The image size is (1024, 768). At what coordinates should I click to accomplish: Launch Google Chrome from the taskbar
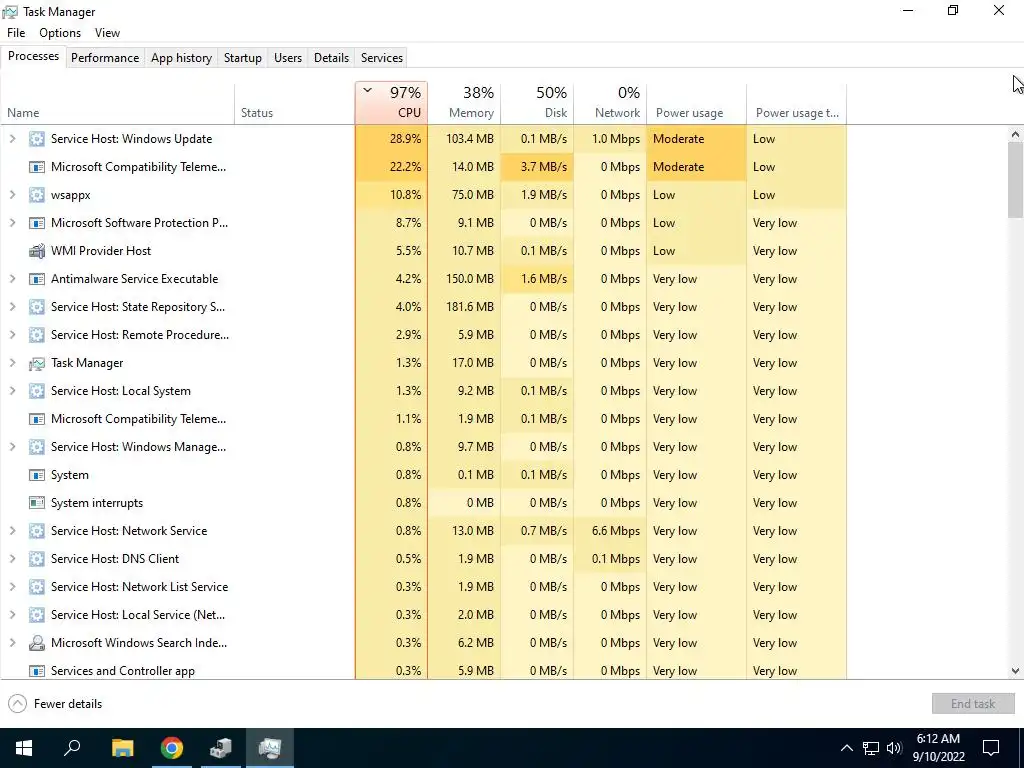(x=172, y=748)
